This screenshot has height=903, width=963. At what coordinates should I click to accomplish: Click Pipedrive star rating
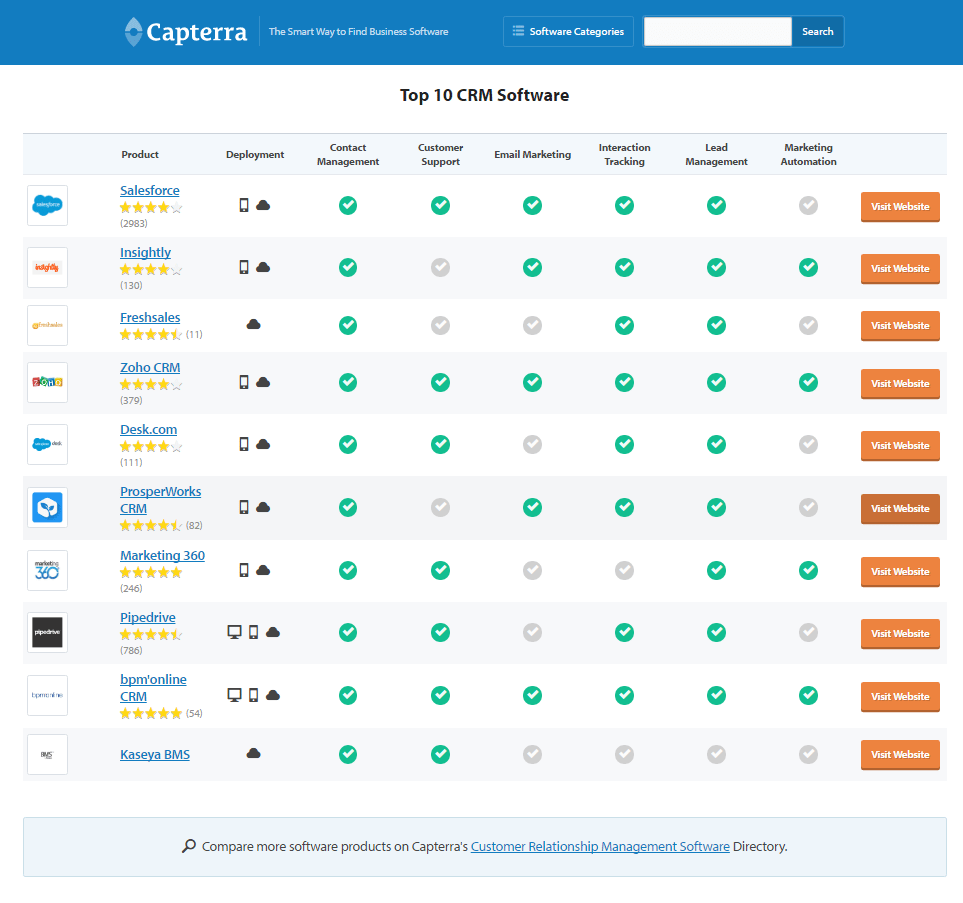151,635
